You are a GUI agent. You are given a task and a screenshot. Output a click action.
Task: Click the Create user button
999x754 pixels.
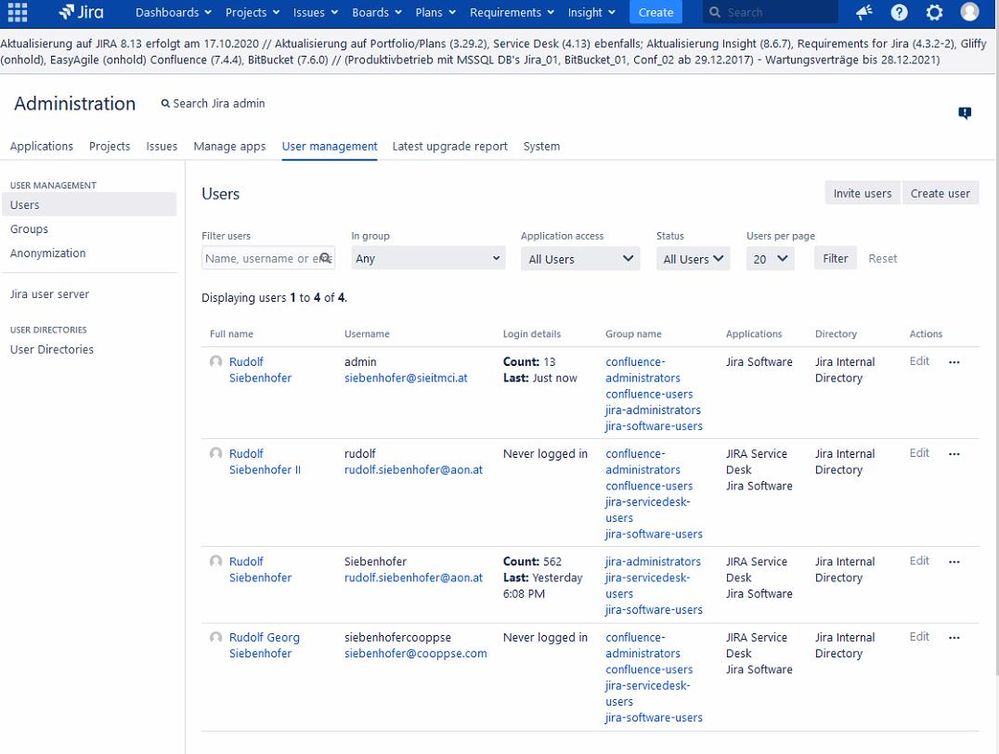940,193
